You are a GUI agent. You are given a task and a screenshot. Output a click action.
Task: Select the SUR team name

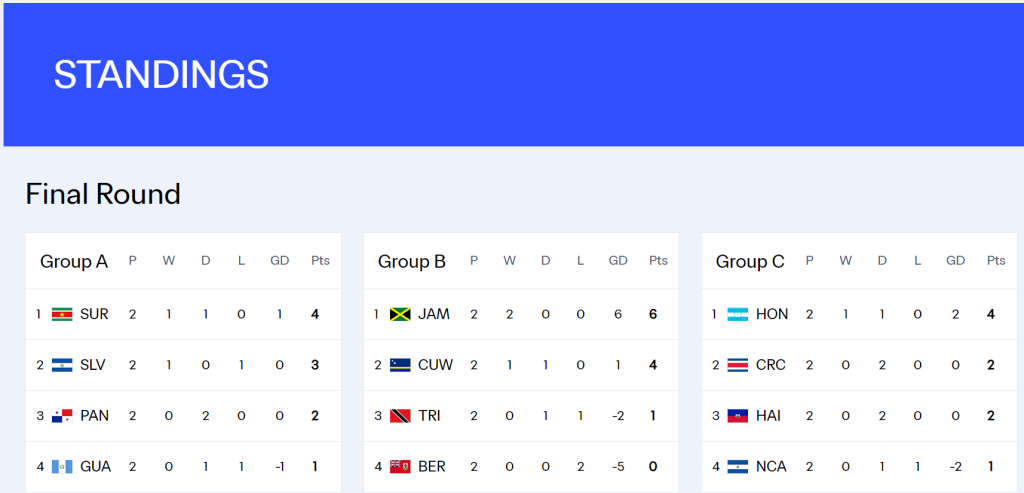(x=94, y=314)
